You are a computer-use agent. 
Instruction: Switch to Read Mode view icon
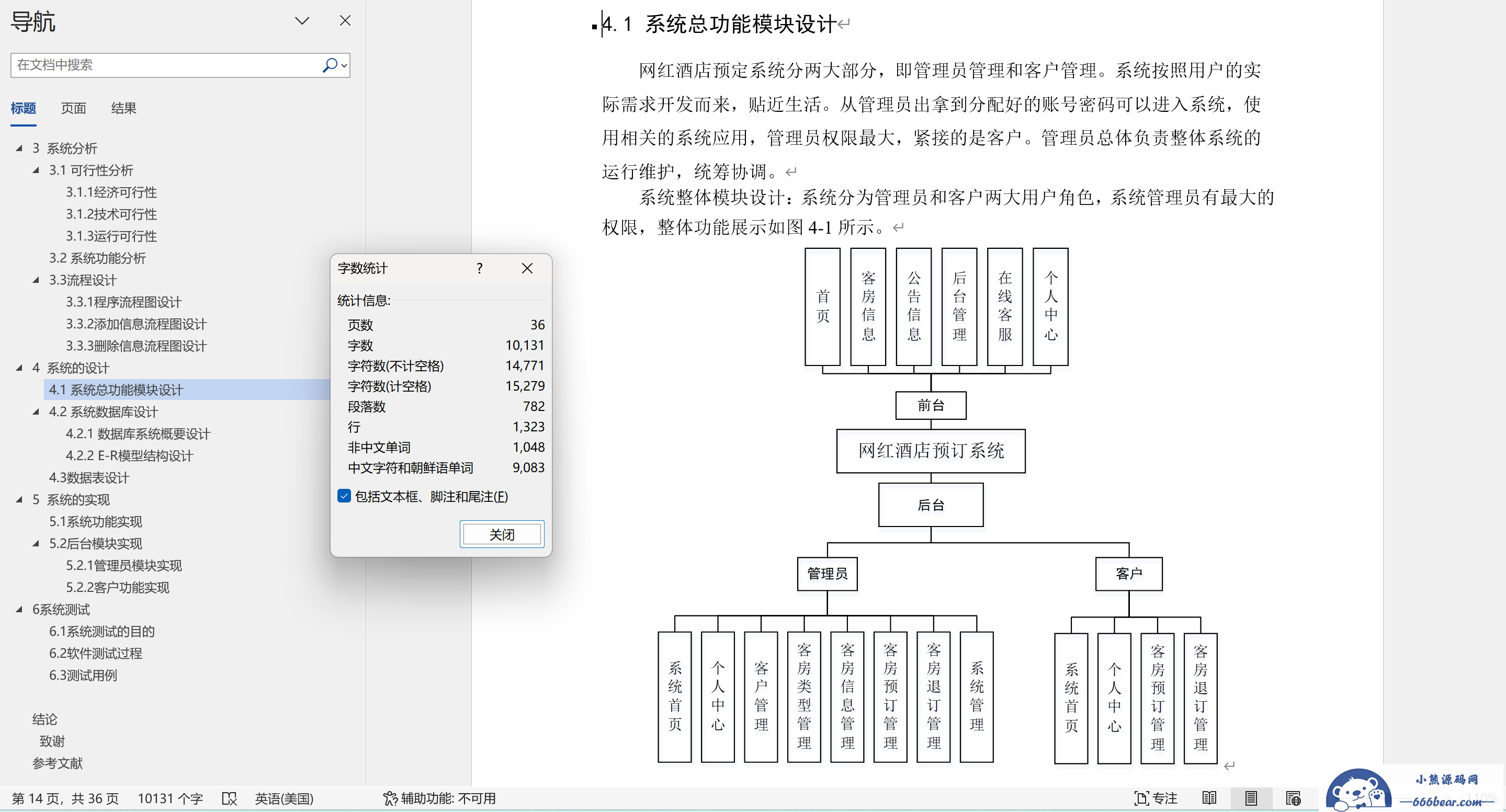tap(1209, 798)
